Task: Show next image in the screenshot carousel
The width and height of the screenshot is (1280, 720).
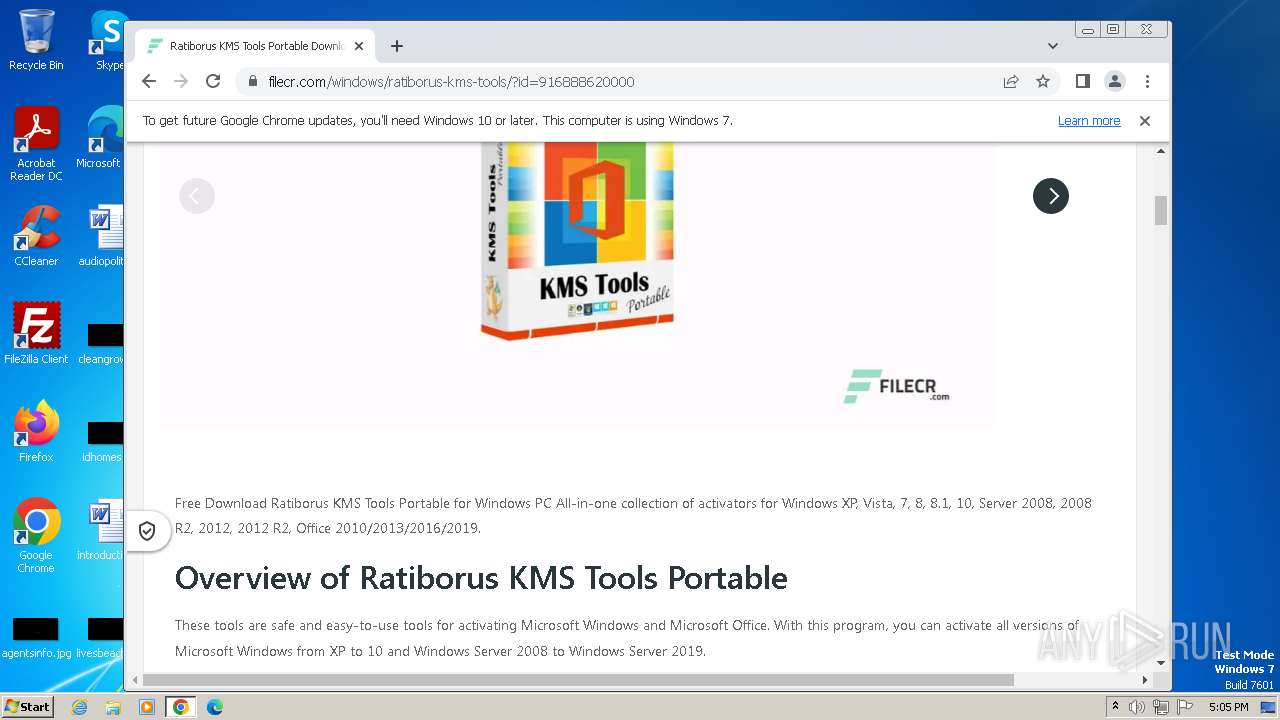Action: click(x=1051, y=196)
